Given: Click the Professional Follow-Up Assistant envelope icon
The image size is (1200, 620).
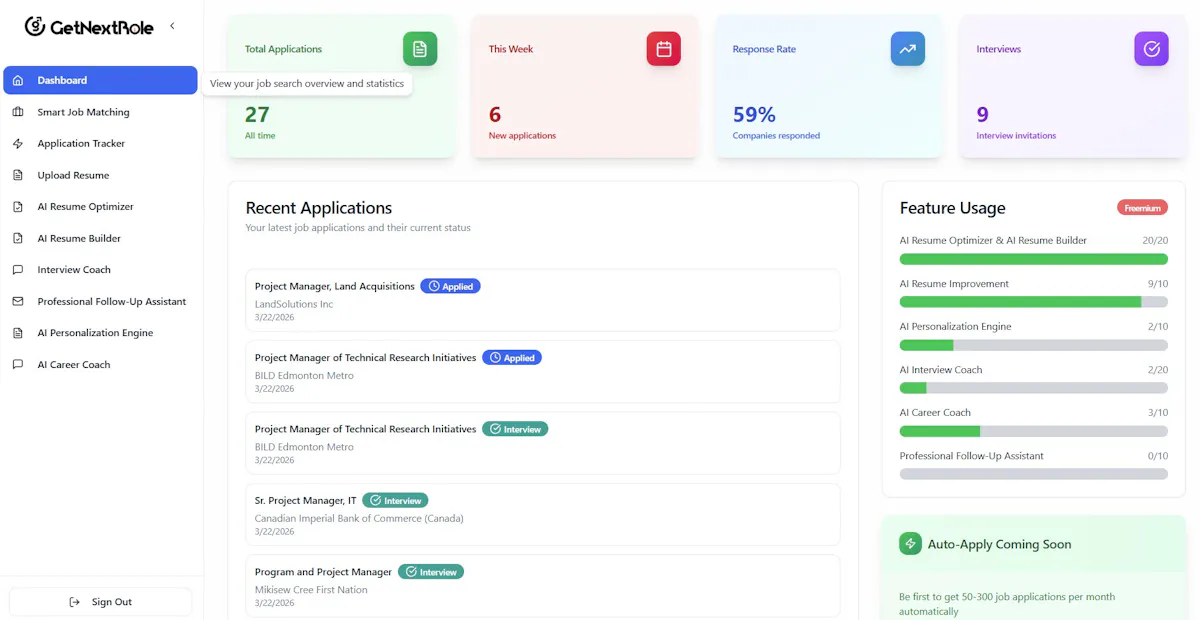Looking at the screenshot, I should click(18, 301).
